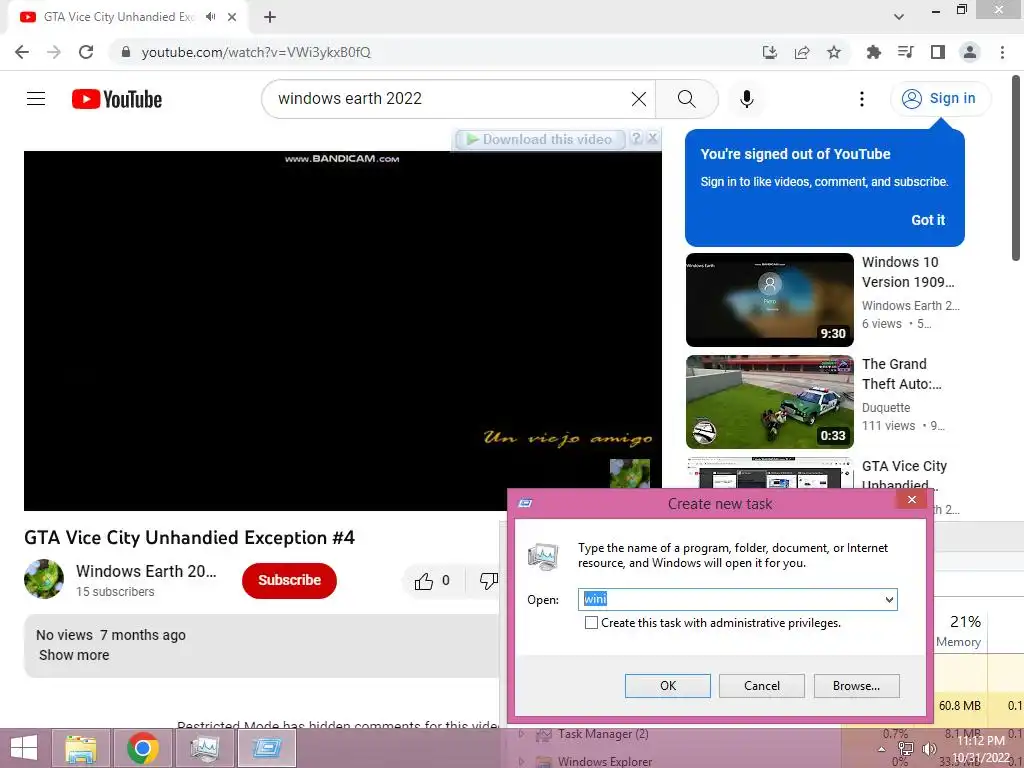The height and width of the screenshot is (768, 1024).
Task: Close the Download this video bar
Action: 652,138
